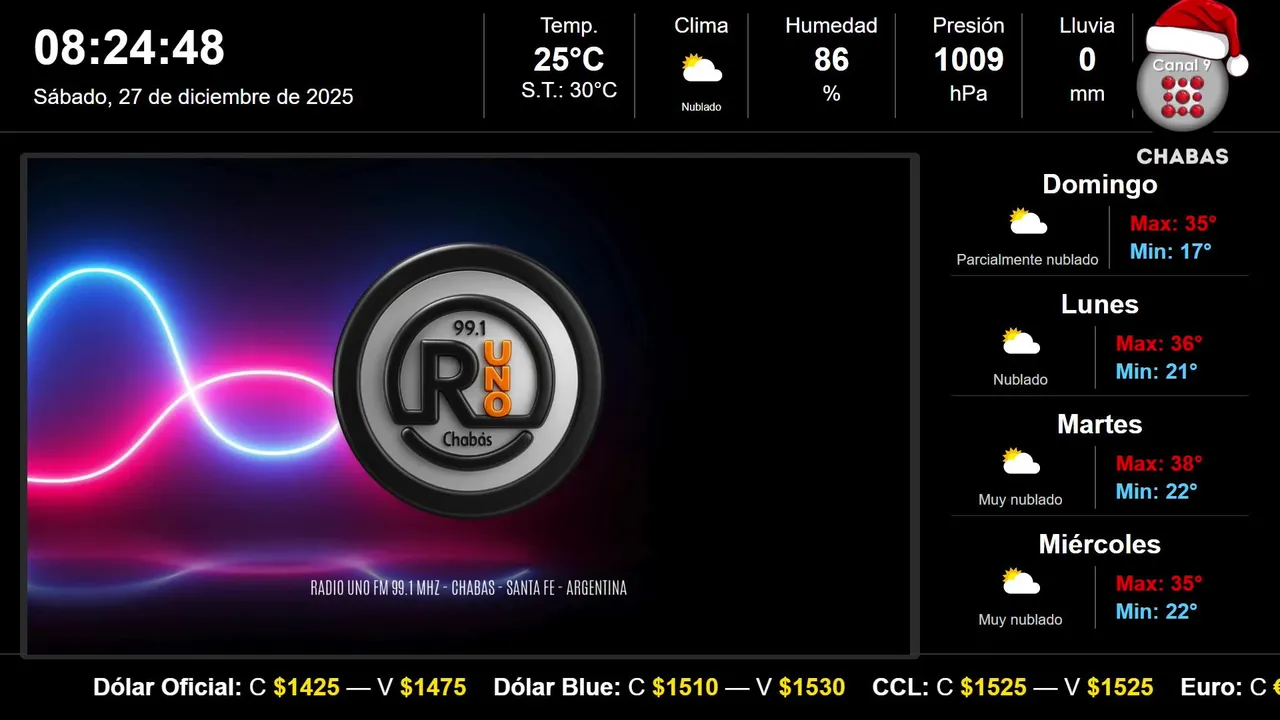Click Miércoles' Min: 22° value

click(1156, 611)
